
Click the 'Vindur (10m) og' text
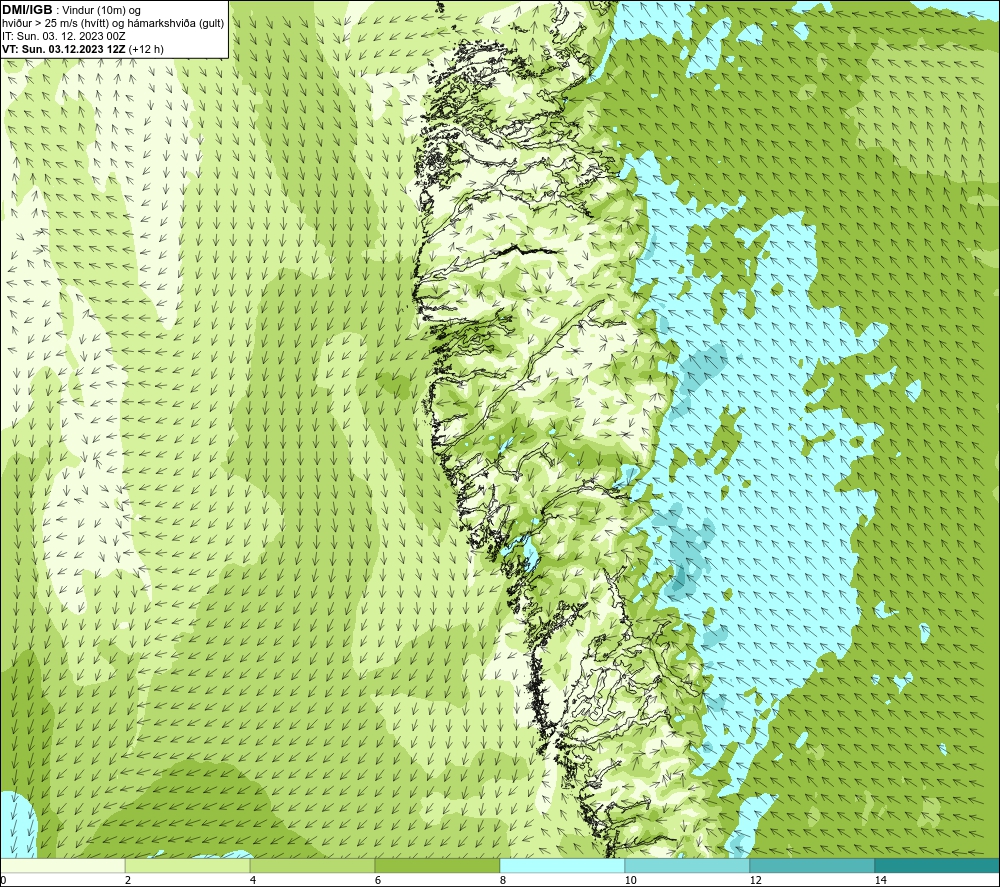click(x=101, y=10)
